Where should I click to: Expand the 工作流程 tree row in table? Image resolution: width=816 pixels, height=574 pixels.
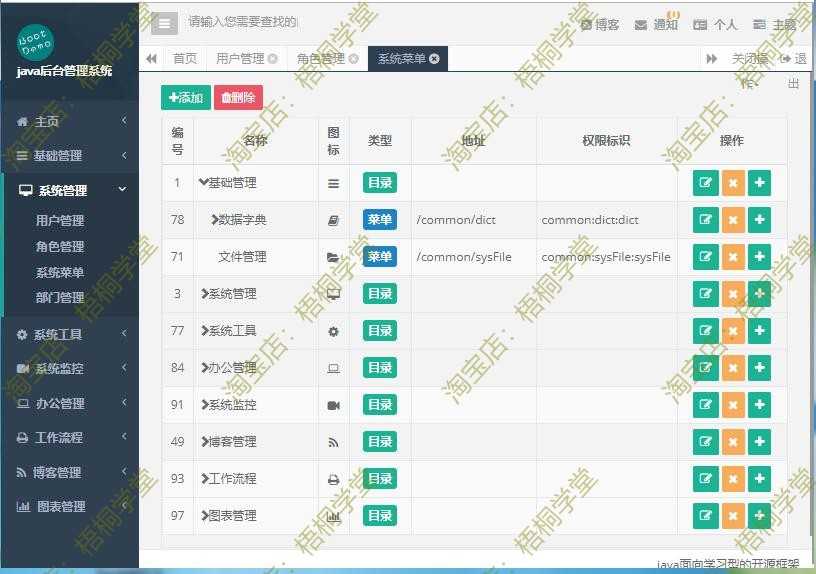coord(205,478)
